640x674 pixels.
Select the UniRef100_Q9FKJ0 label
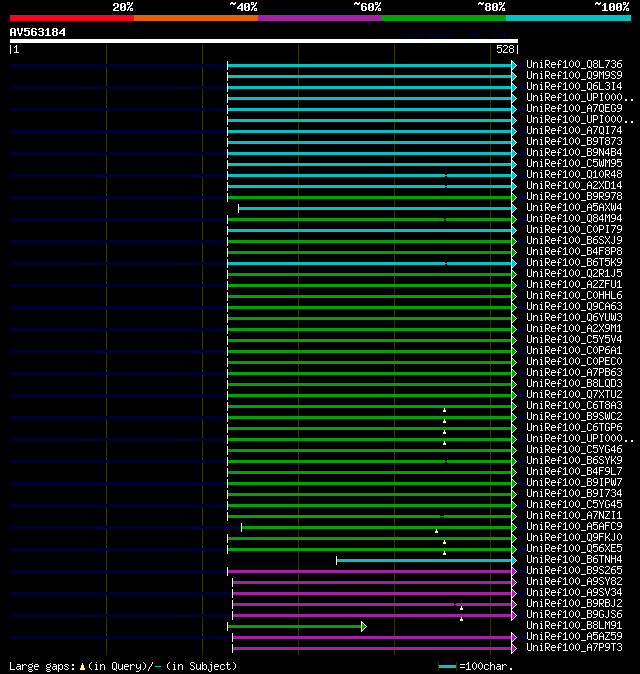tap(574, 538)
